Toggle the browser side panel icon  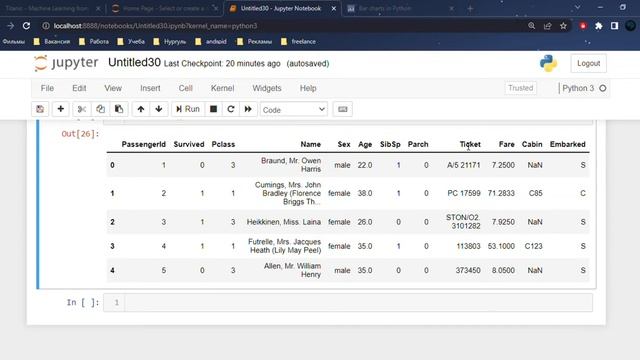pos(614,26)
